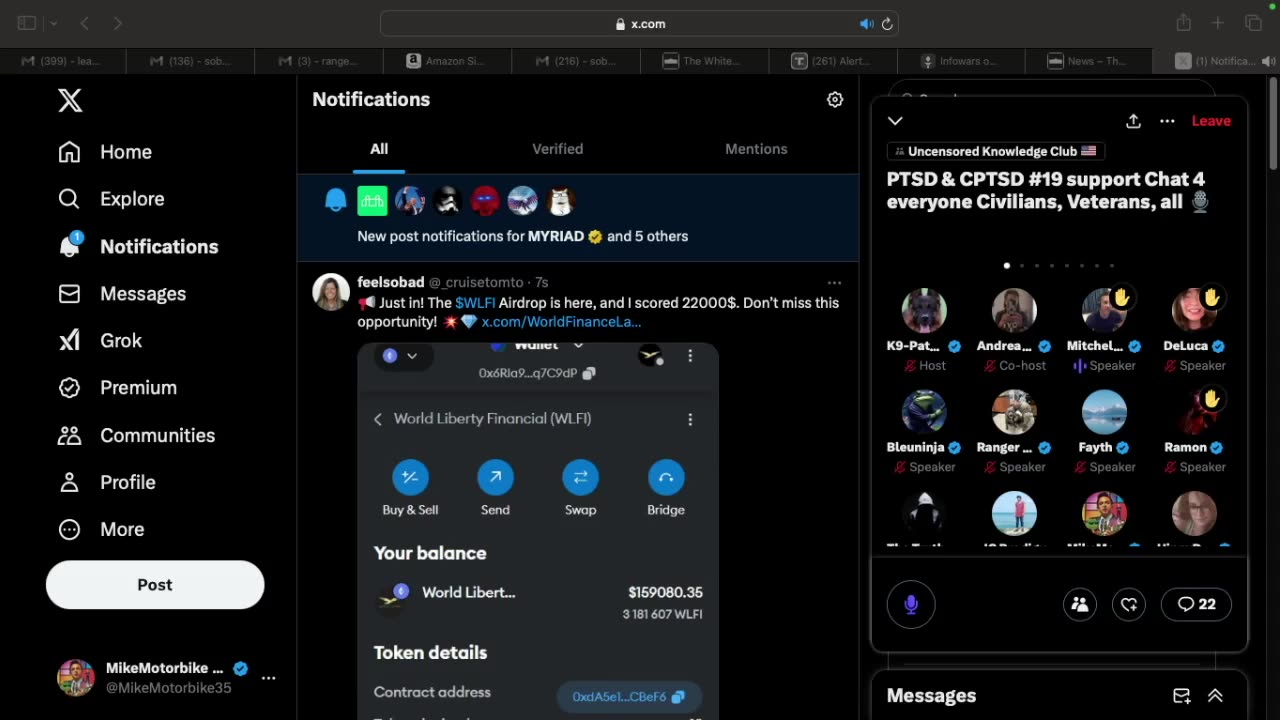Viewport: 1280px width, 720px height.
Task: Reload the page in Safari
Action: [886, 24]
